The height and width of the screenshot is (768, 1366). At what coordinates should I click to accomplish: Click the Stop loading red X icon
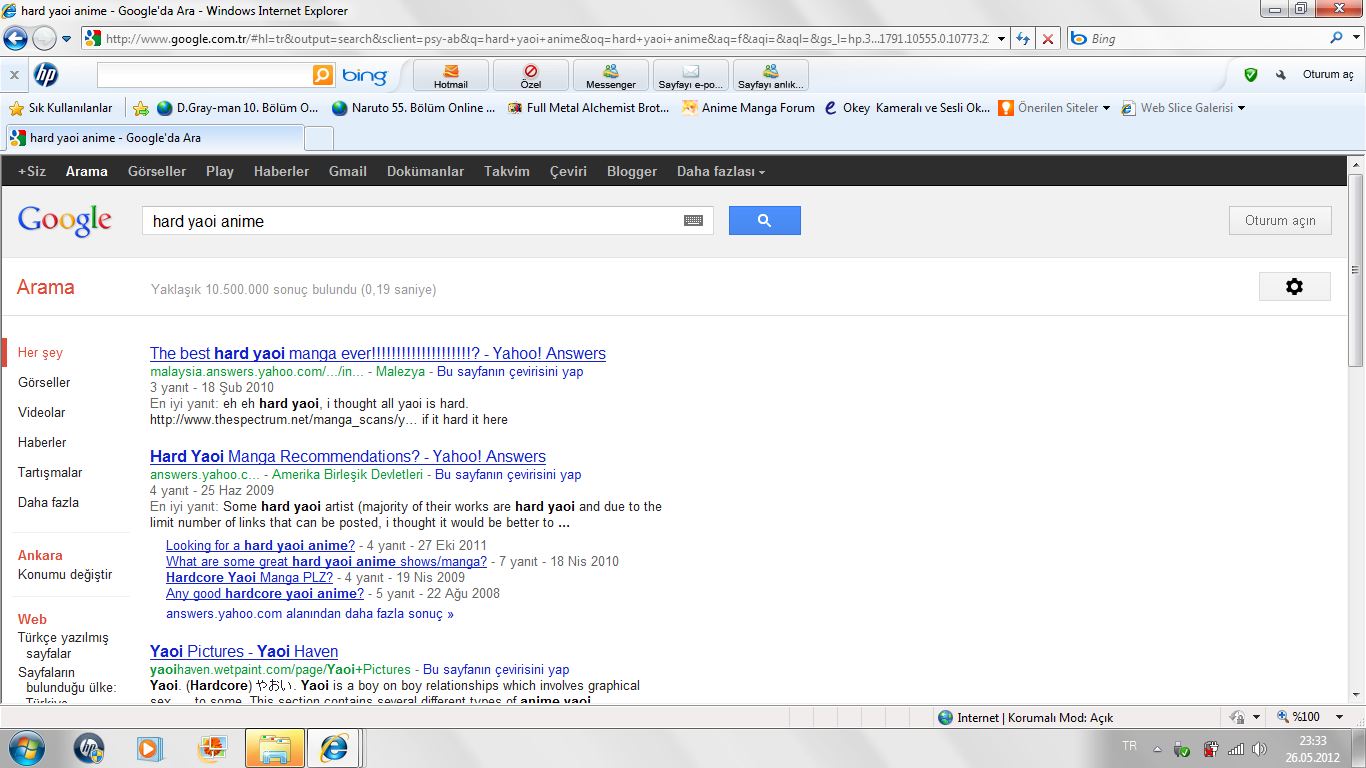[x=1047, y=39]
